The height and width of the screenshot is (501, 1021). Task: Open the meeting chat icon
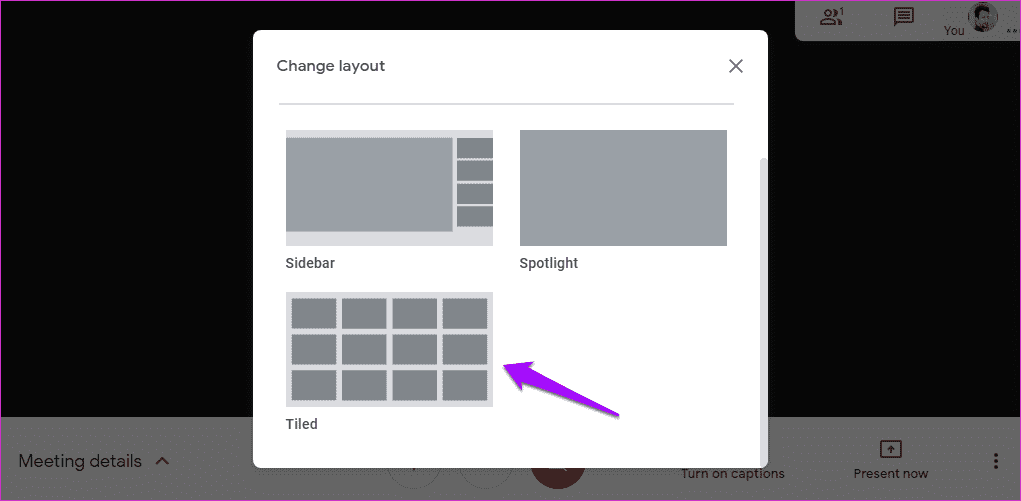903,17
